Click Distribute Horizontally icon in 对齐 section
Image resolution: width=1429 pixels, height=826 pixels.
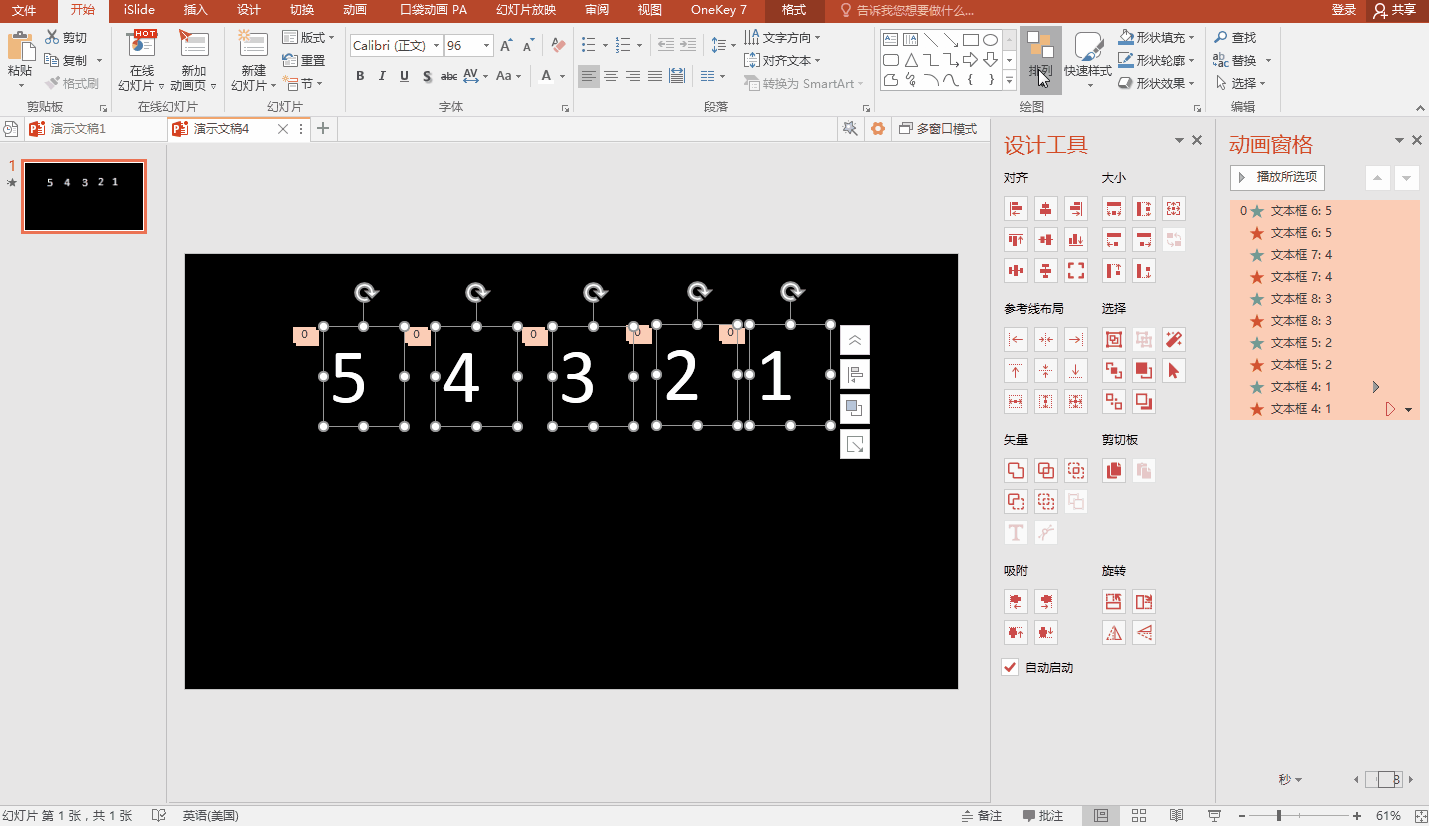point(1016,270)
